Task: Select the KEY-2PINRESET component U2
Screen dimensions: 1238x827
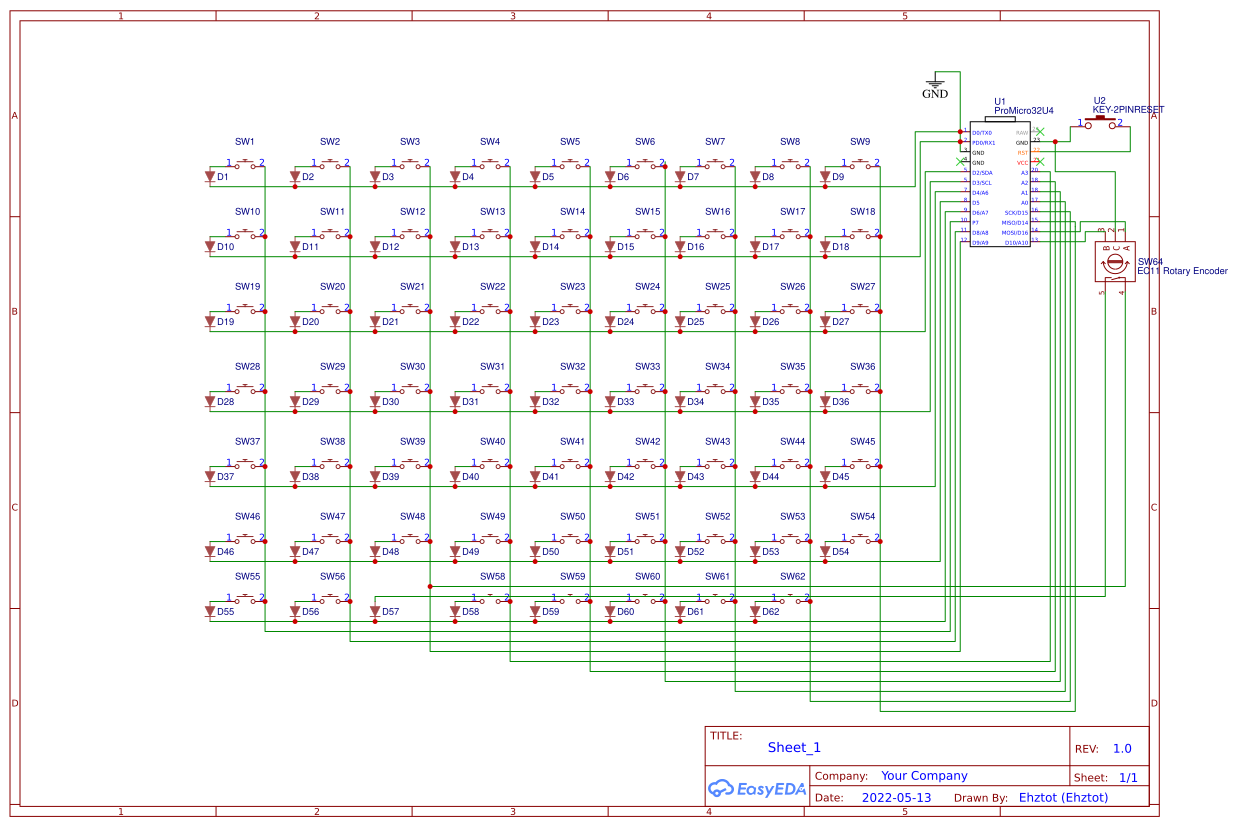Action: [x=1100, y=122]
